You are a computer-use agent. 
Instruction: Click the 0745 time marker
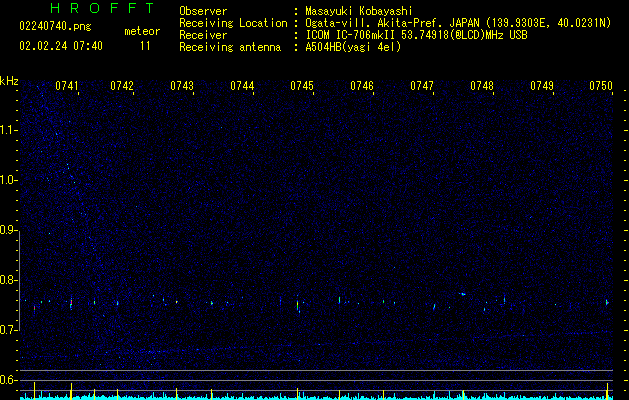tap(302, 86)
